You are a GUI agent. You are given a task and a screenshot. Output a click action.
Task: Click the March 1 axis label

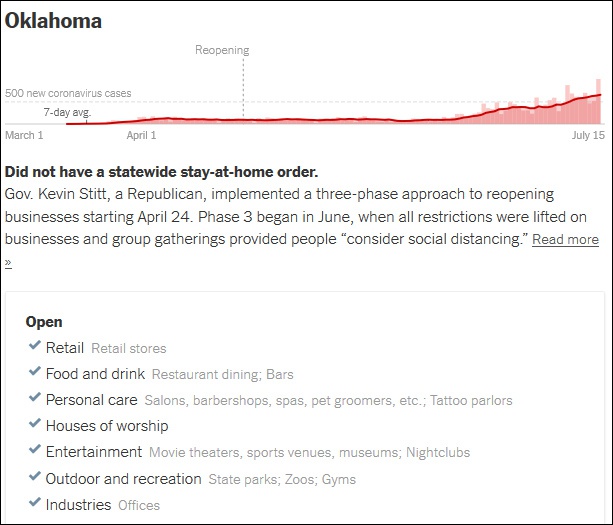point(24,135)
